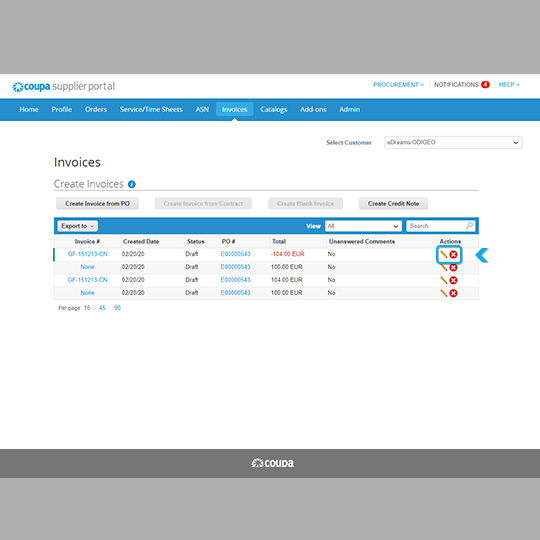The width and height of the screenshot is (540, 540).
Task: Click the Invoices page heading
Action: [77, 162]
